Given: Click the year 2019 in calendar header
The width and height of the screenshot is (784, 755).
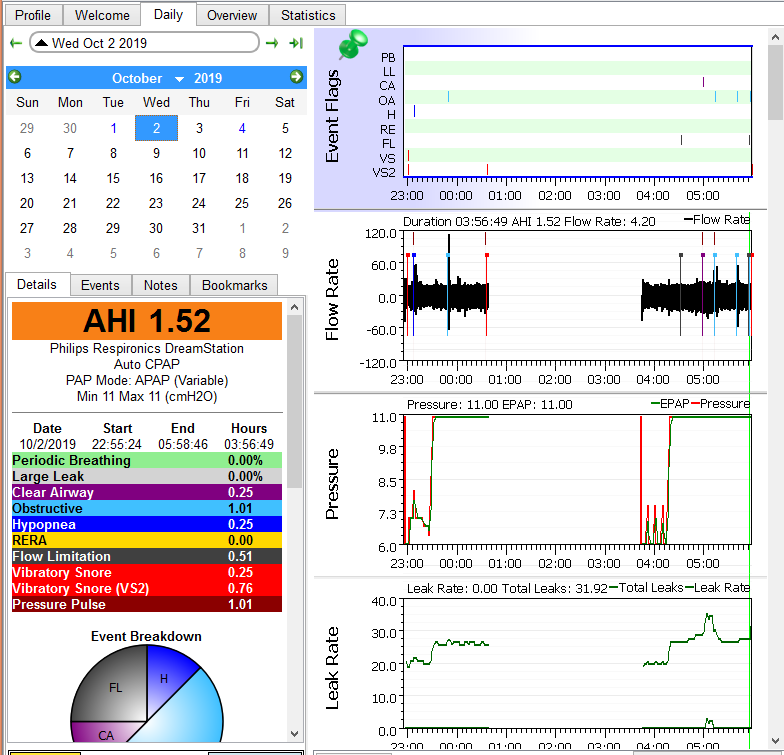Looking at the screenshot, I should [208, 78].
